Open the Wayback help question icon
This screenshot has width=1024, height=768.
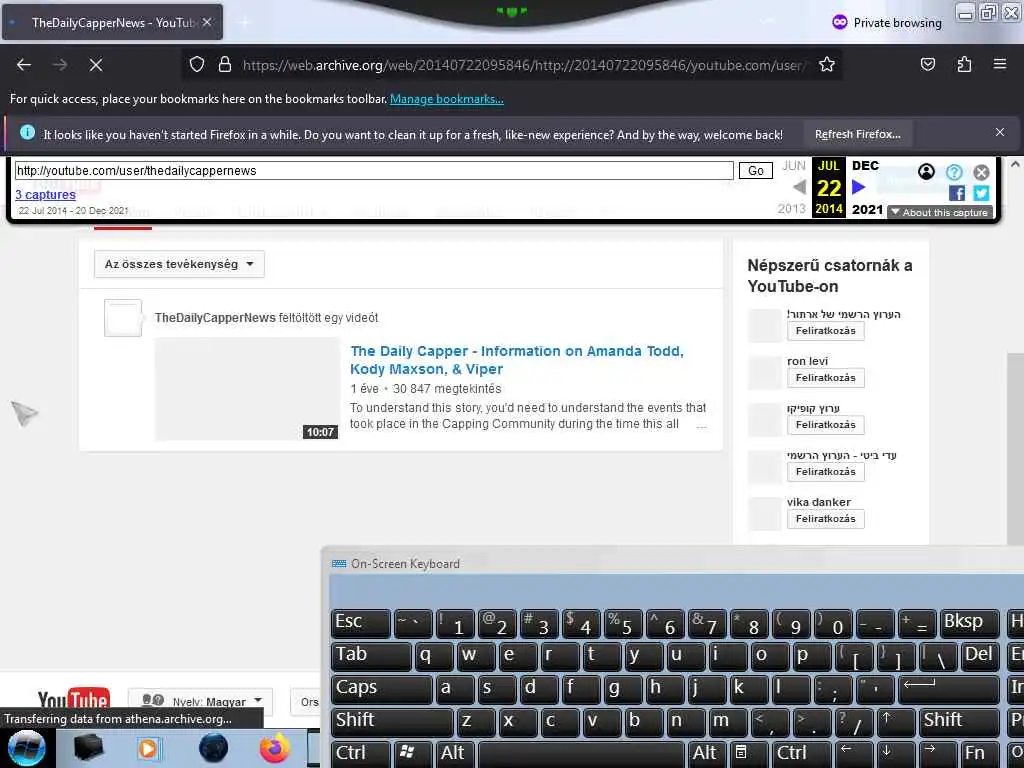tap(954, 172)
